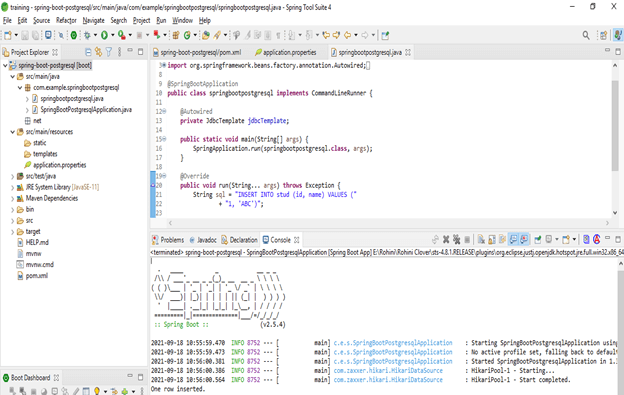Collapse All in Project Explorer
Image resolution: width=624 pixels, height=395 pixels.
[x=88, y=52]
